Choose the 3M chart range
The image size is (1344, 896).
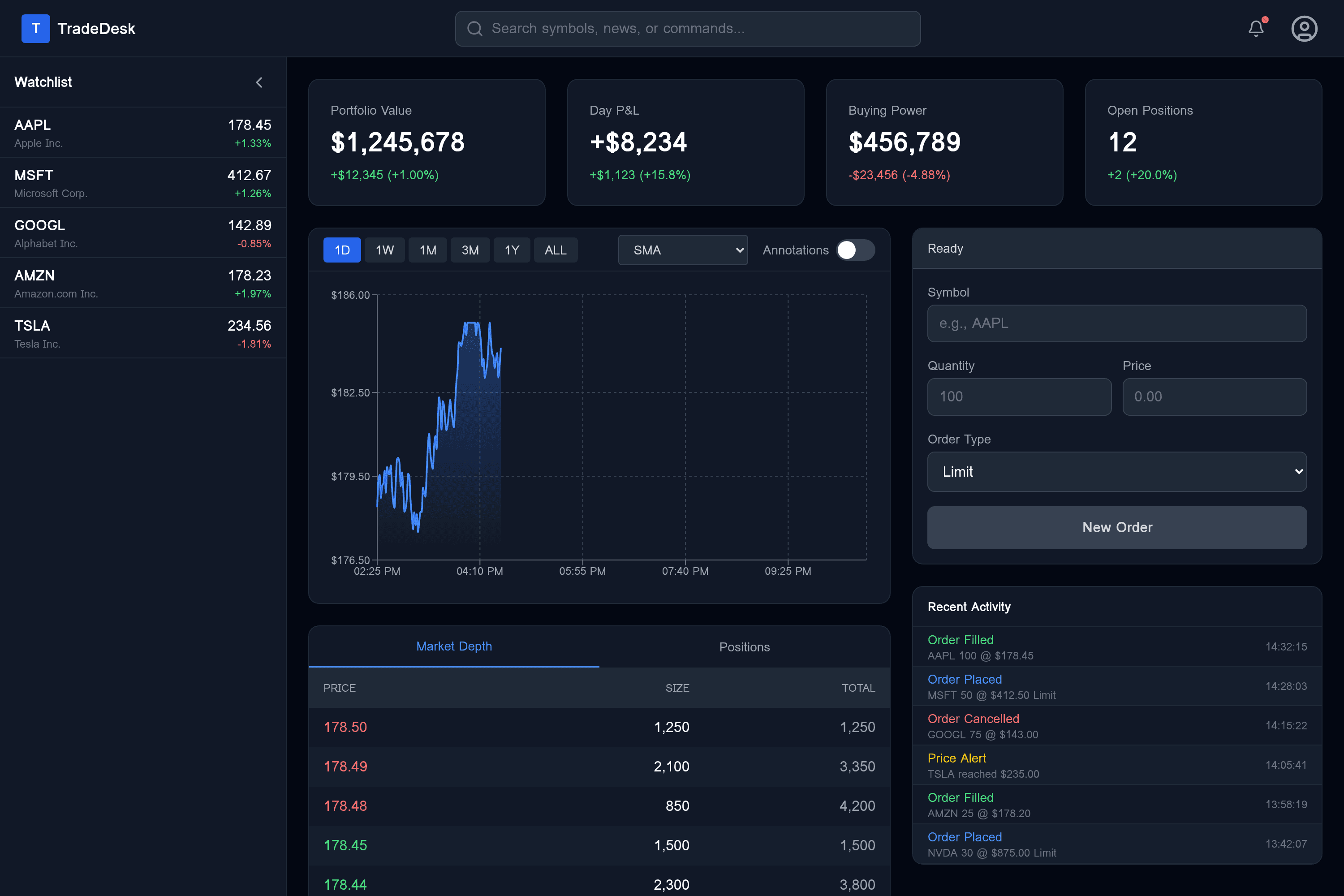point(470,250)
